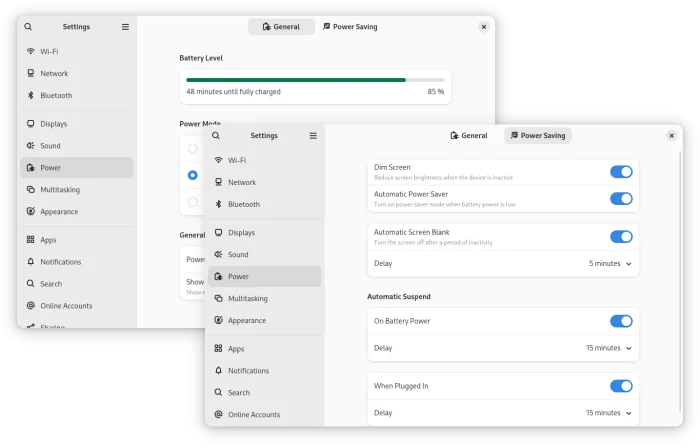
Task: Click the green battery level bar
Action: point(296,80)
